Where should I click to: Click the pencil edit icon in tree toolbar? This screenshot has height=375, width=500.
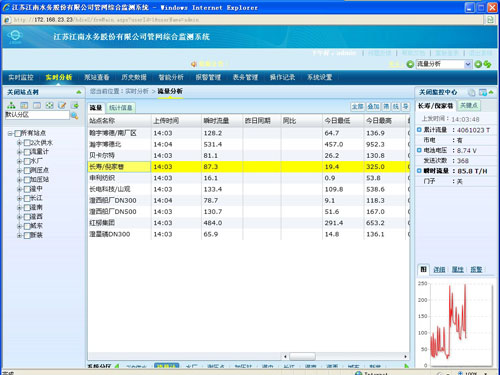pyautogui.click(x=62, y=105)
